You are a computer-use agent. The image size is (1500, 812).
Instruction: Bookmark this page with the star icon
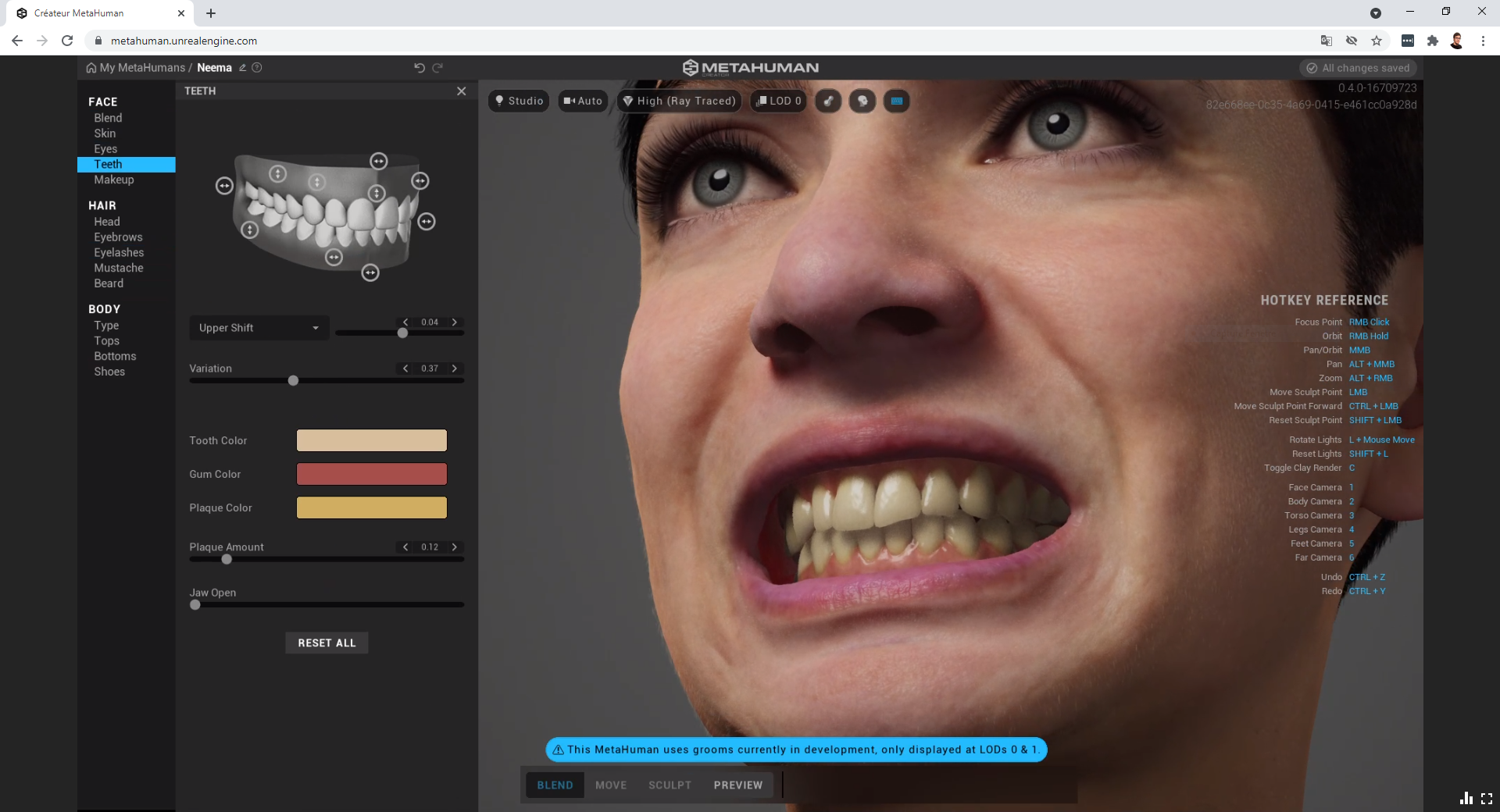click(x=1377, y=41)
